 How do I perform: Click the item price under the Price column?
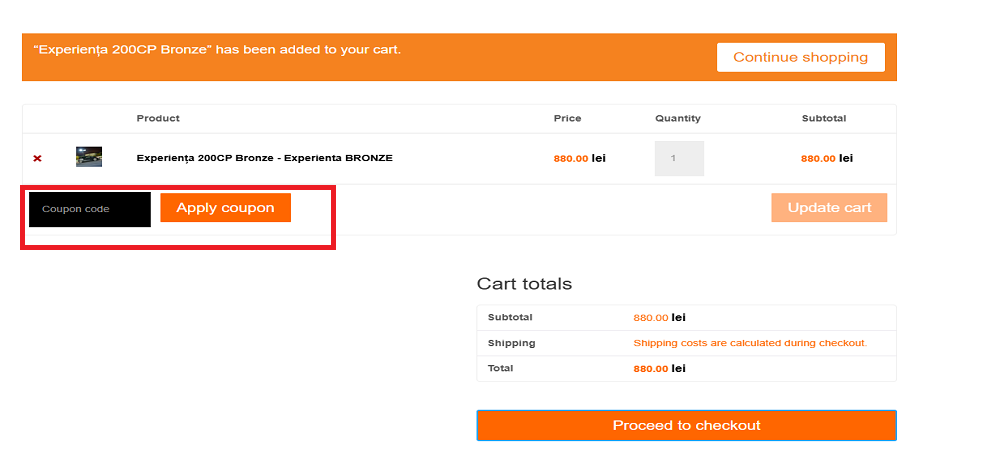click(580, 158)
